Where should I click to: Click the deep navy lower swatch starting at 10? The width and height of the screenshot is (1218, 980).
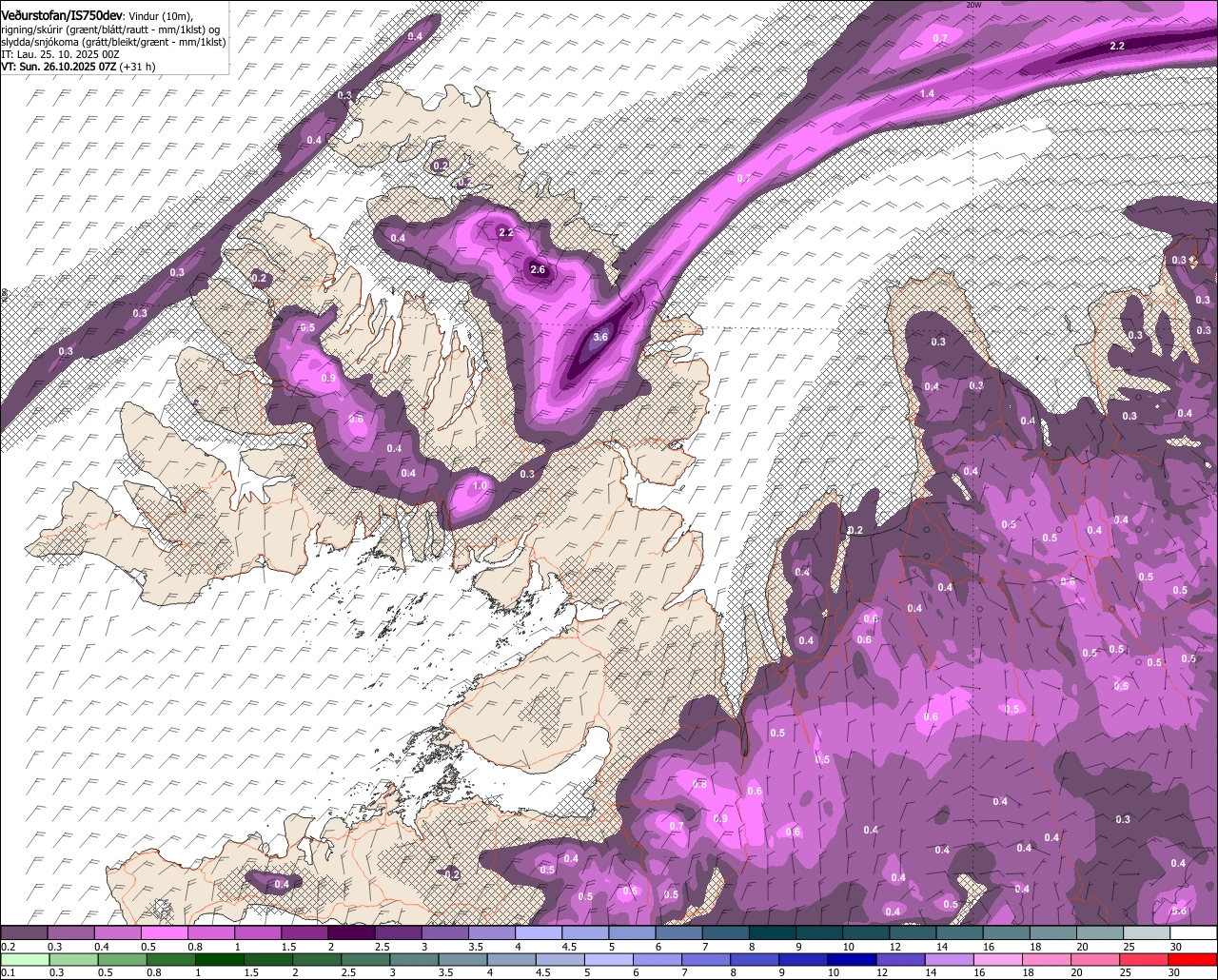[853, 959]
